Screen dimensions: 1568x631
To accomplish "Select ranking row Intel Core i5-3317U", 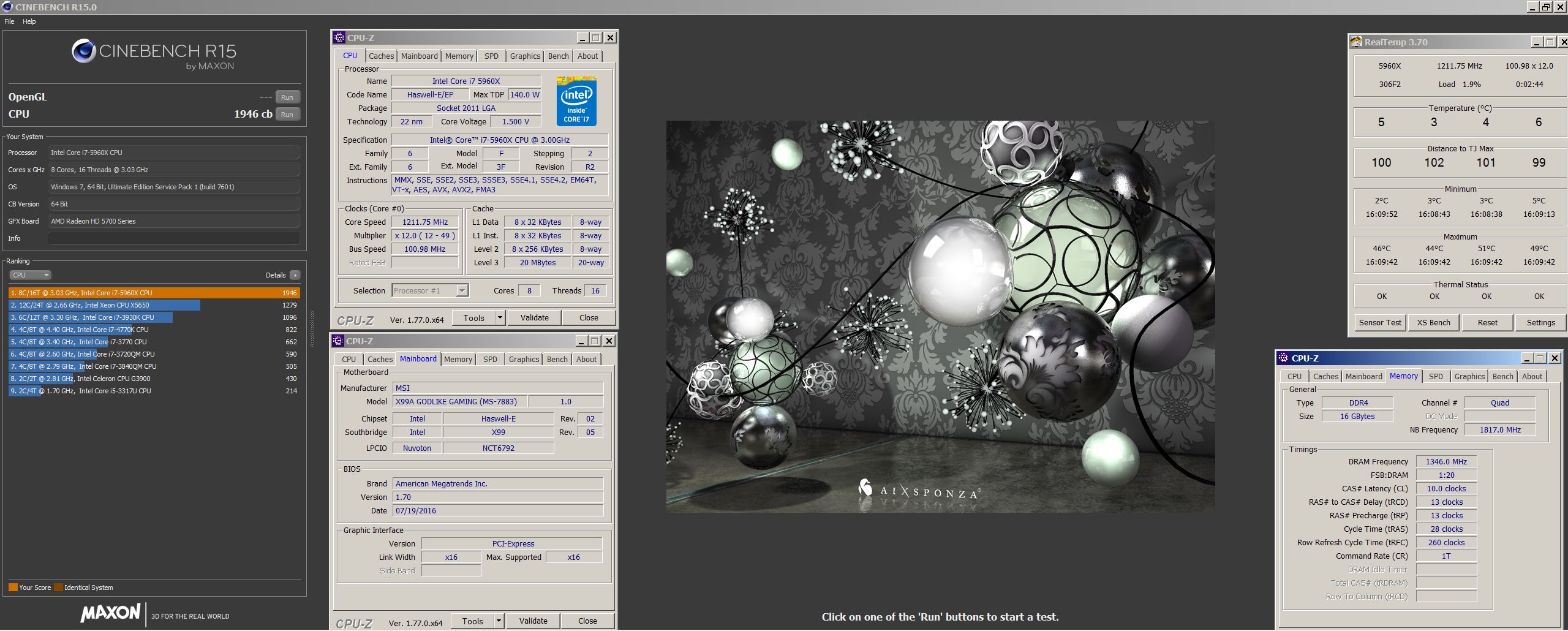I will [x=154, y=391].
